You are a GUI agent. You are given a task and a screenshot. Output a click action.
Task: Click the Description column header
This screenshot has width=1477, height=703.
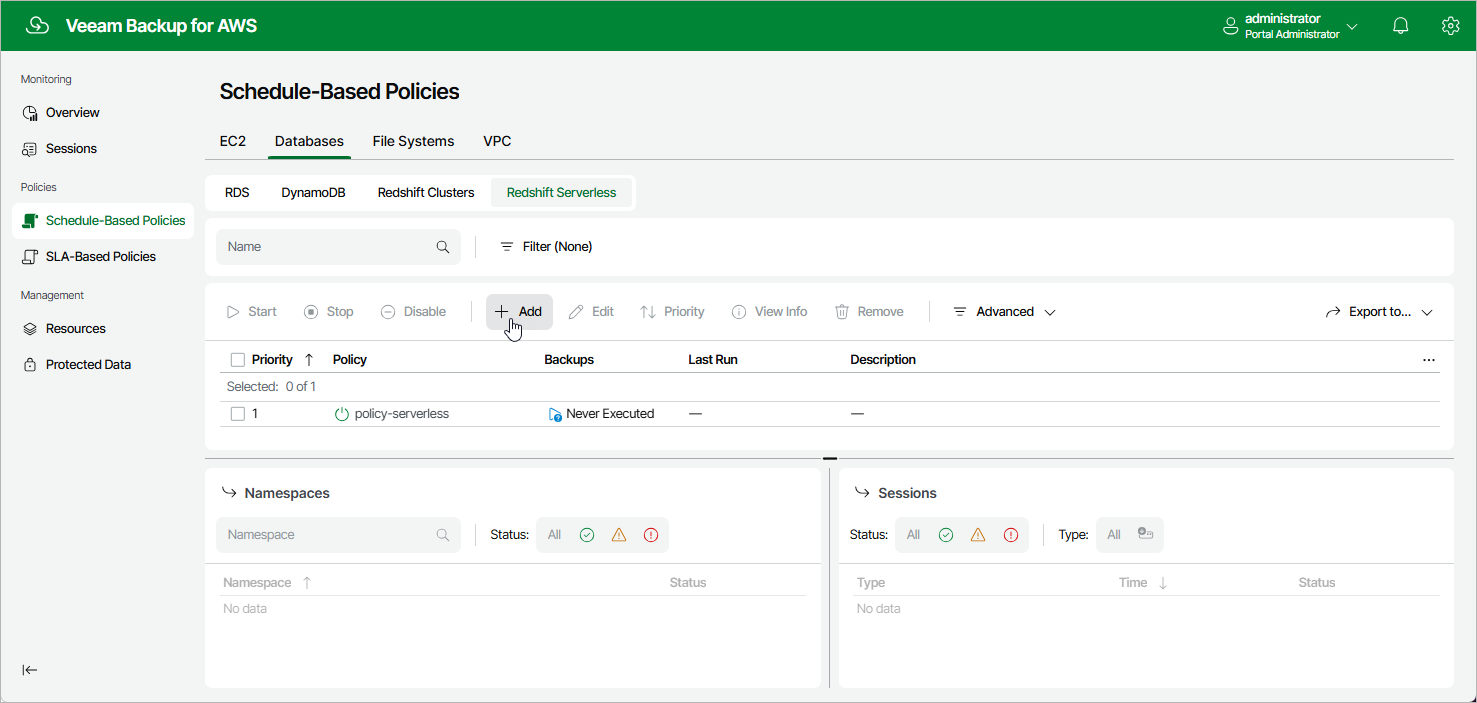[883, 360]
